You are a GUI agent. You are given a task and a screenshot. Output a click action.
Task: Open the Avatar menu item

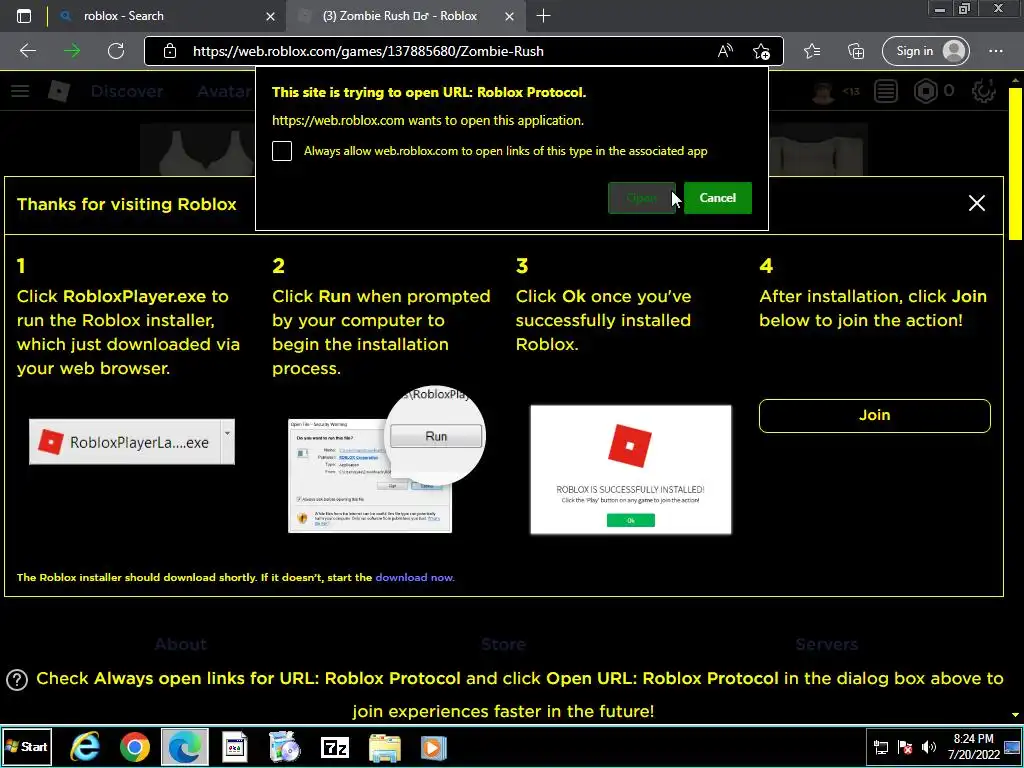[x=225, y=91]
